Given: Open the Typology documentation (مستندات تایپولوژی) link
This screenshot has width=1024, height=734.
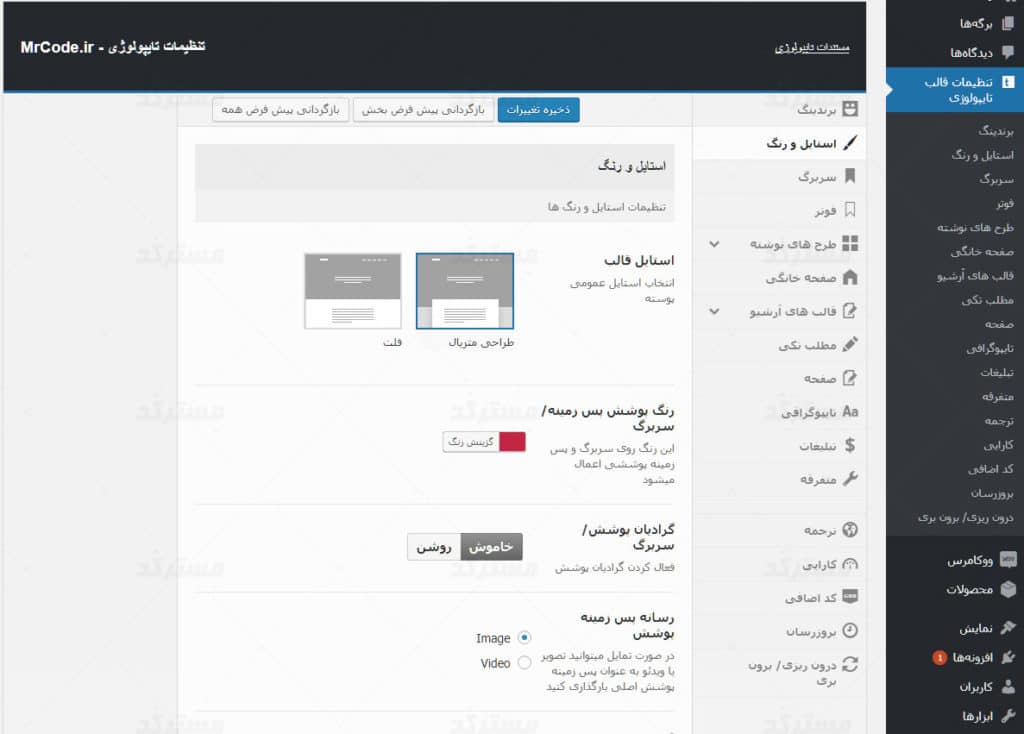Looking at the screenshot, I should pyautogui.click(x=812, y=47).
